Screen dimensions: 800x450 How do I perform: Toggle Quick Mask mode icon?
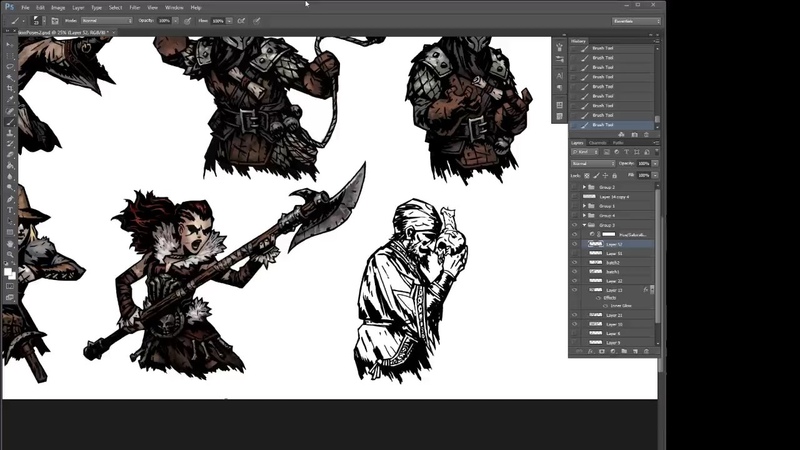[x=10, y=286]
